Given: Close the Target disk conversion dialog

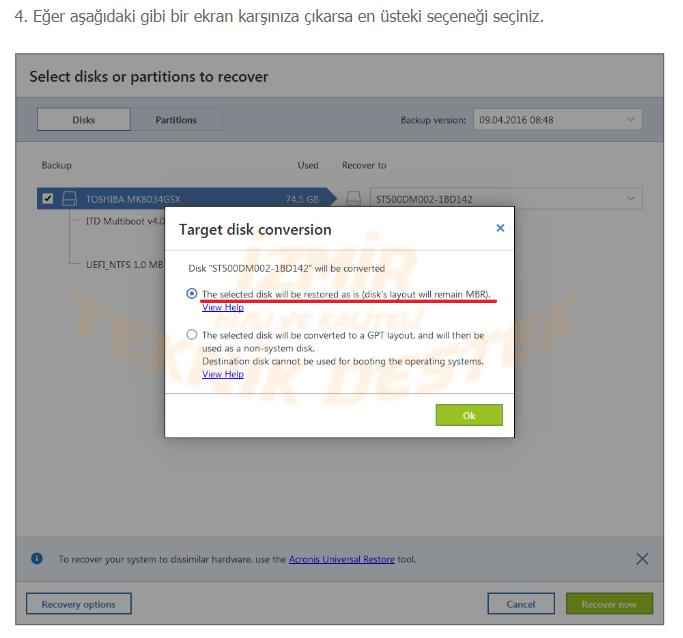Looking at the screenshot, I should pyautogui.click(x=500, y=228).
